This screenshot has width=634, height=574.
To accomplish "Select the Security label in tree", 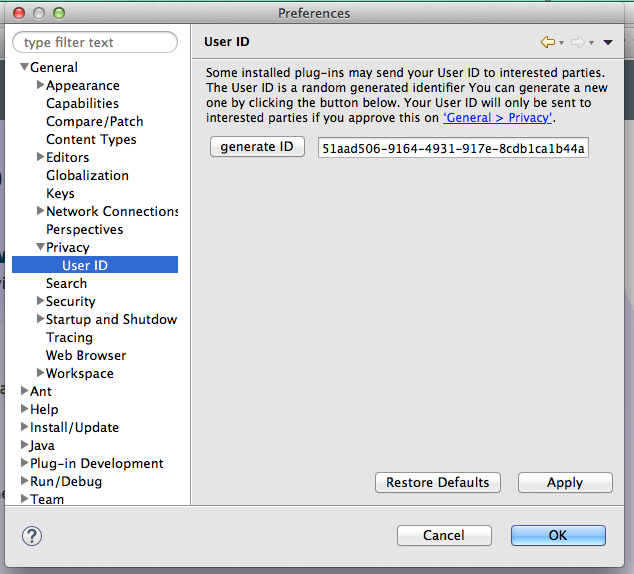I will [x=70, y=301].
